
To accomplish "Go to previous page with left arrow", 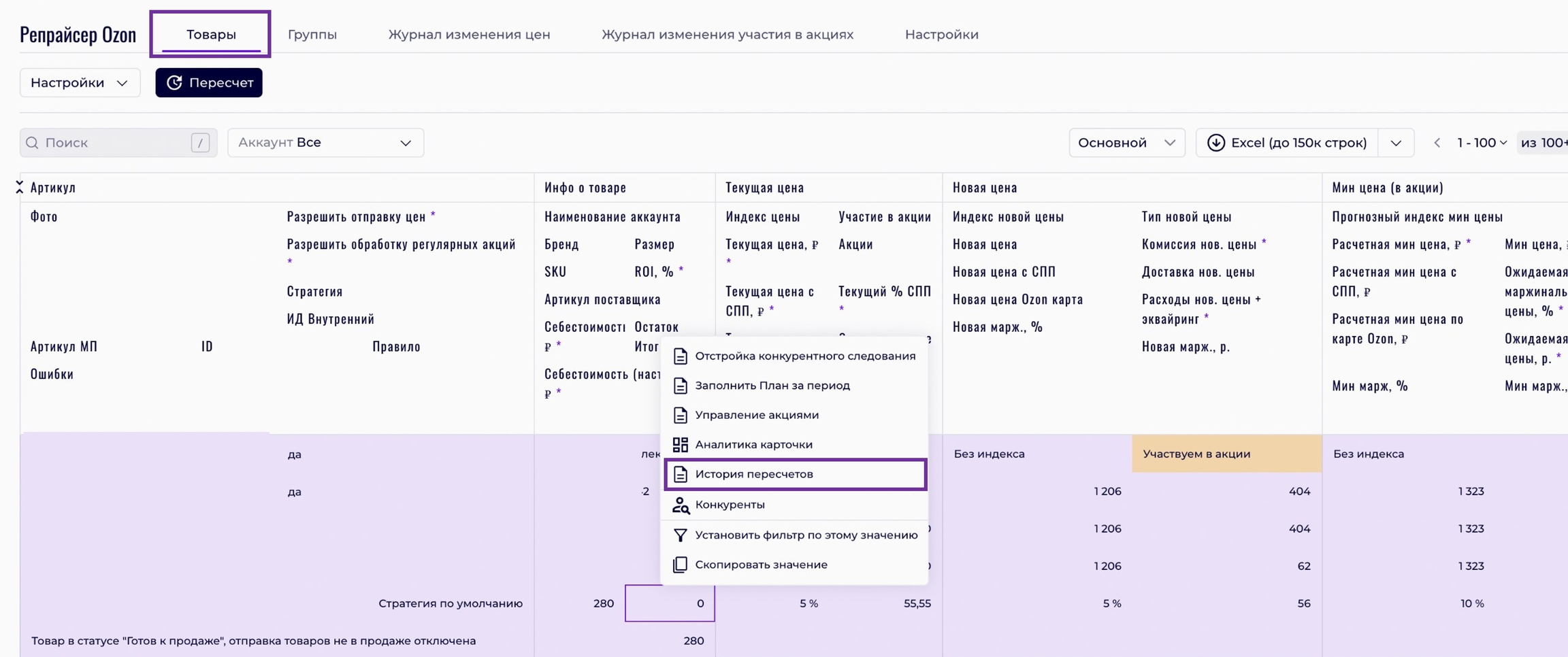I will (1437, 143).
